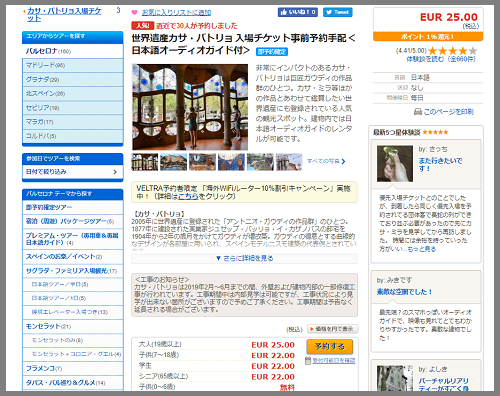500x396 pixels.
Task: Select the second photo thumbnail
Action: pyautogui.click(x=173, y=162)
